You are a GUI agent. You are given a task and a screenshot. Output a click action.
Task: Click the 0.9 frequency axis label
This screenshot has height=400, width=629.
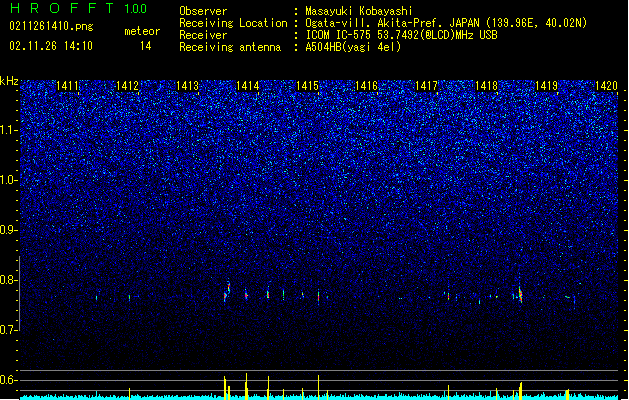[9, 230]
